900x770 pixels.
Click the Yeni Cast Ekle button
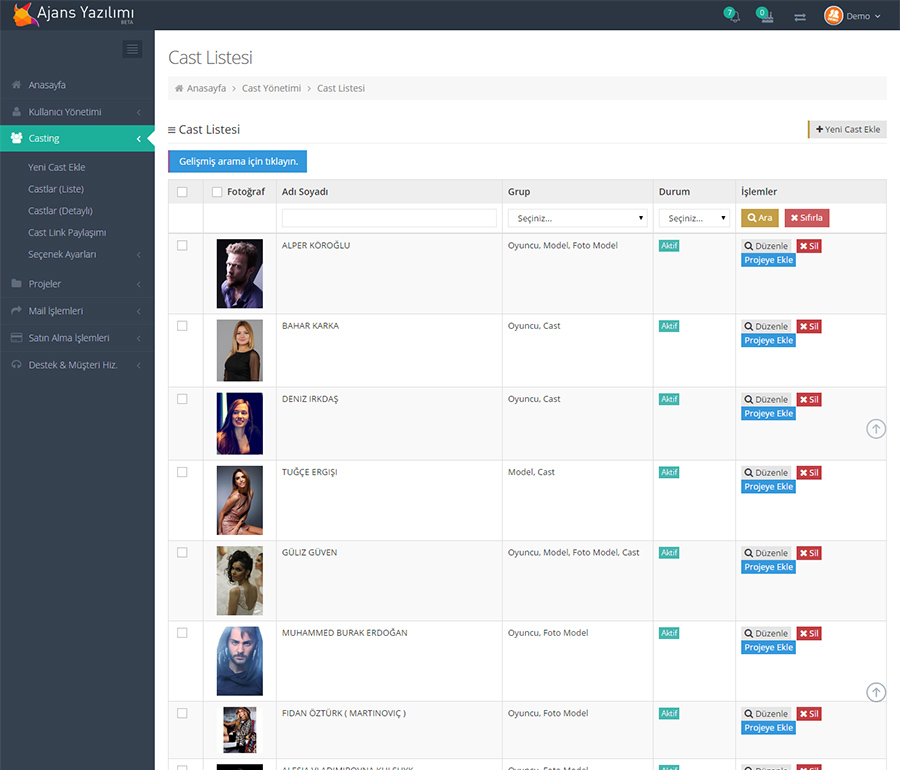tap(847, 129)
